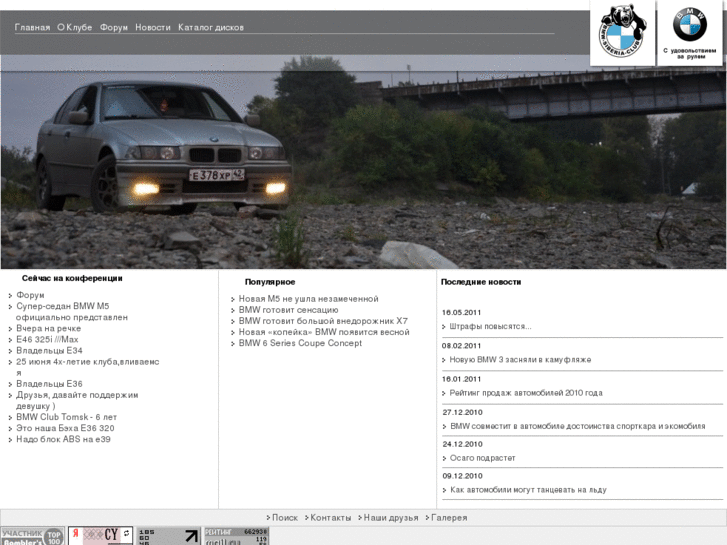Image resolution: width=727 pixels, height=545 pixels.
Task: Open 'Надо блок ABS на e39' topic
Action: click(x=64, y=439)
